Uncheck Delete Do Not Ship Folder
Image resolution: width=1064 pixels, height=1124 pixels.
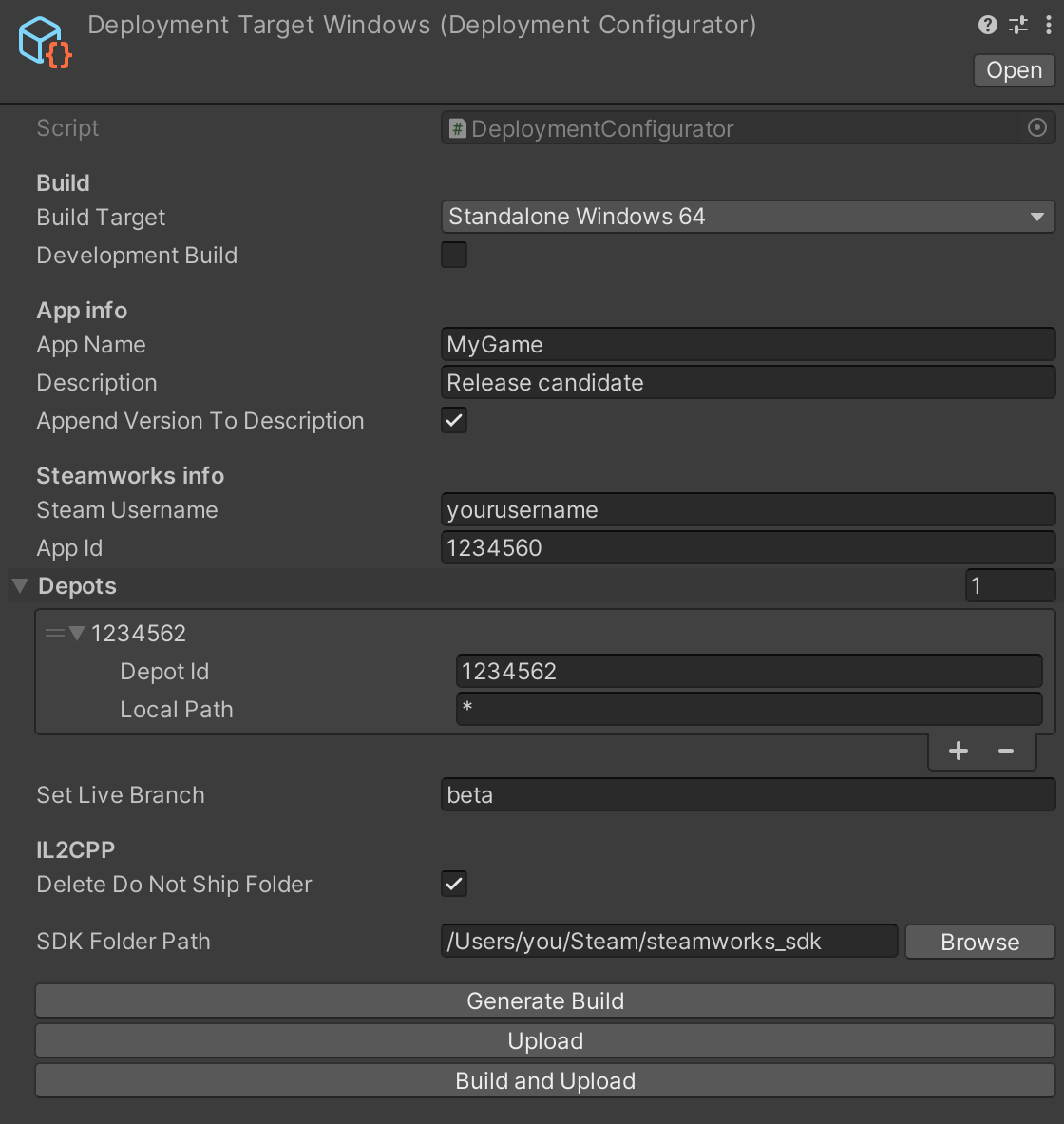(x=454, y=884)
